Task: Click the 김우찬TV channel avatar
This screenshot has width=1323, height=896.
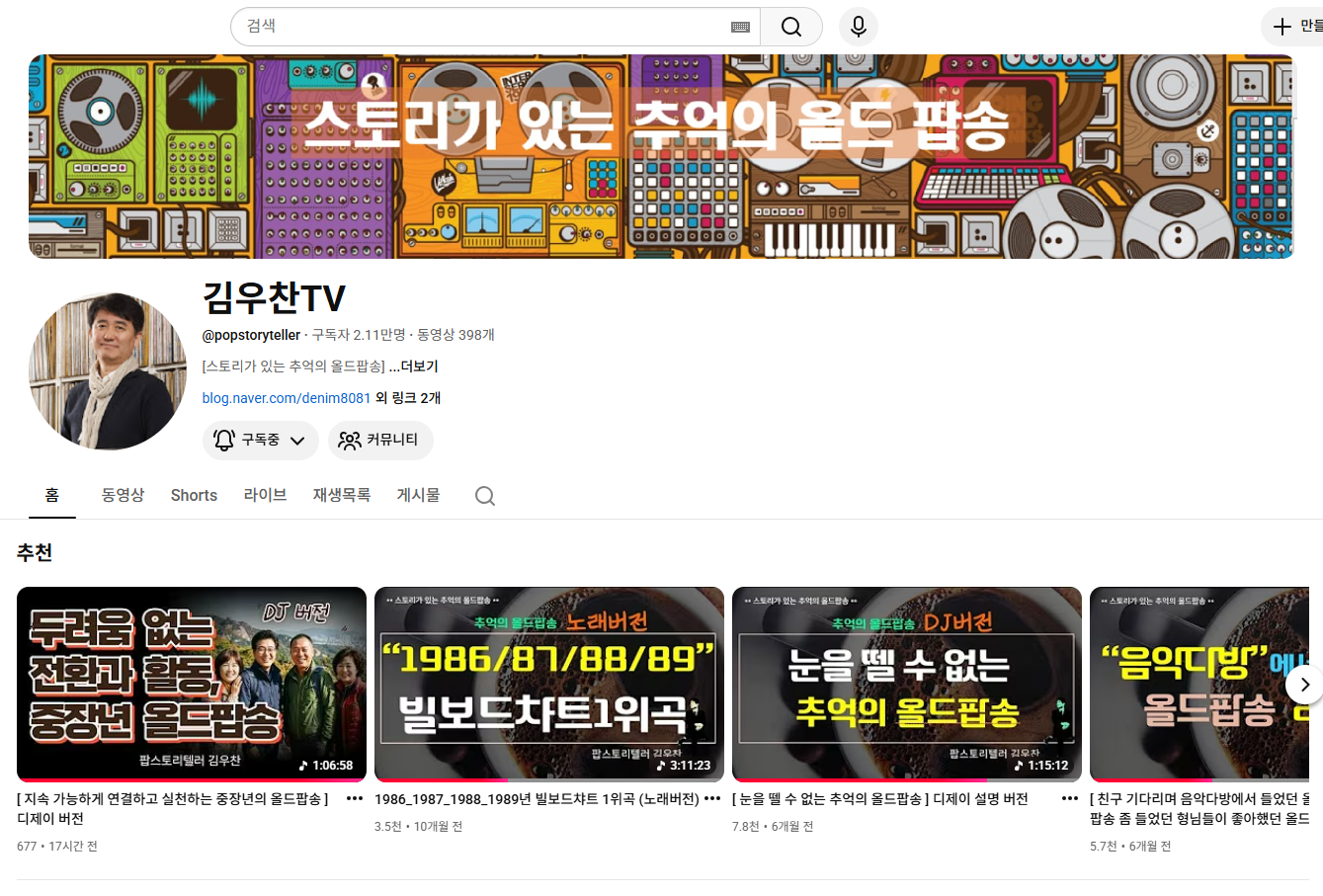Action: (x=108, y=371)
